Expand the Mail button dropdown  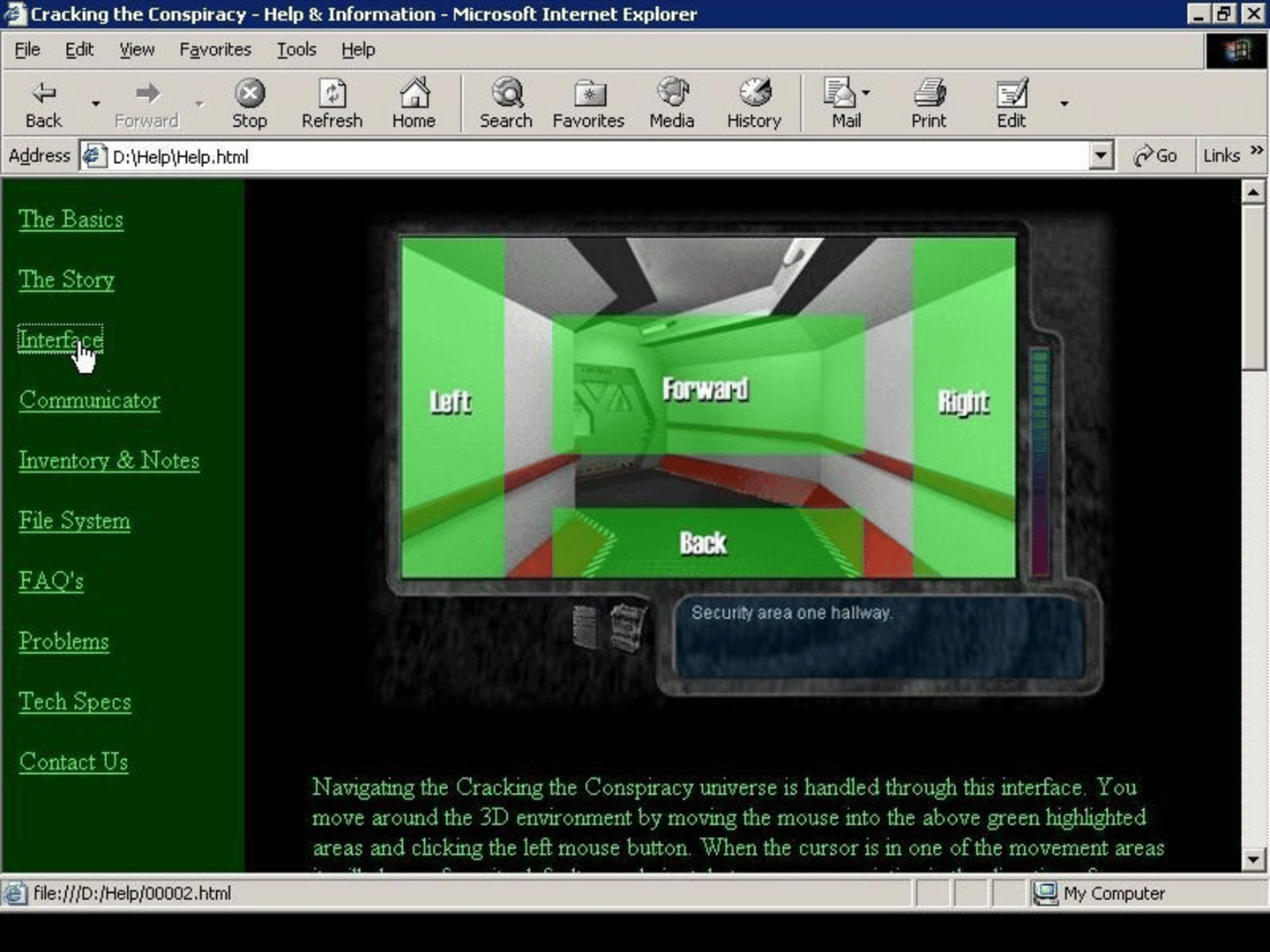(866, 93)
